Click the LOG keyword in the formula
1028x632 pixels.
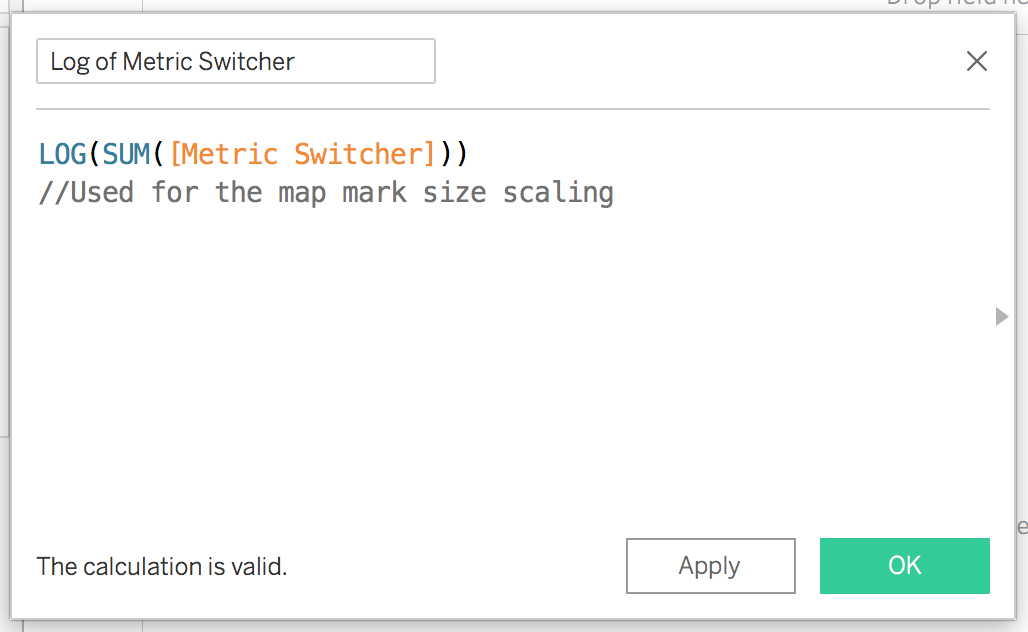click(x=63, y=155)
